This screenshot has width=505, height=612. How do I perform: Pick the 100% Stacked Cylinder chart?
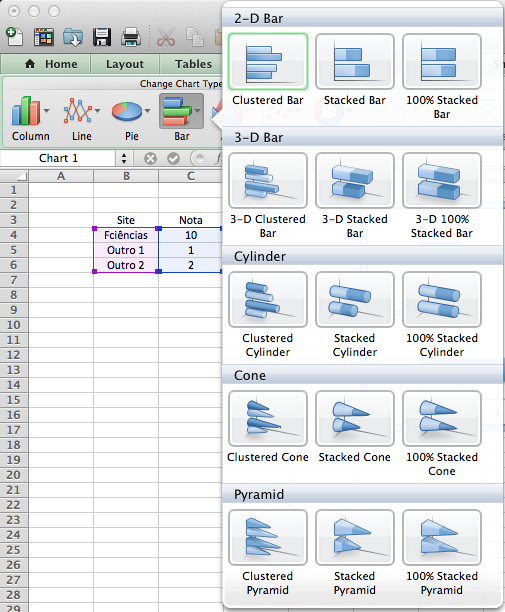[442, 299]
